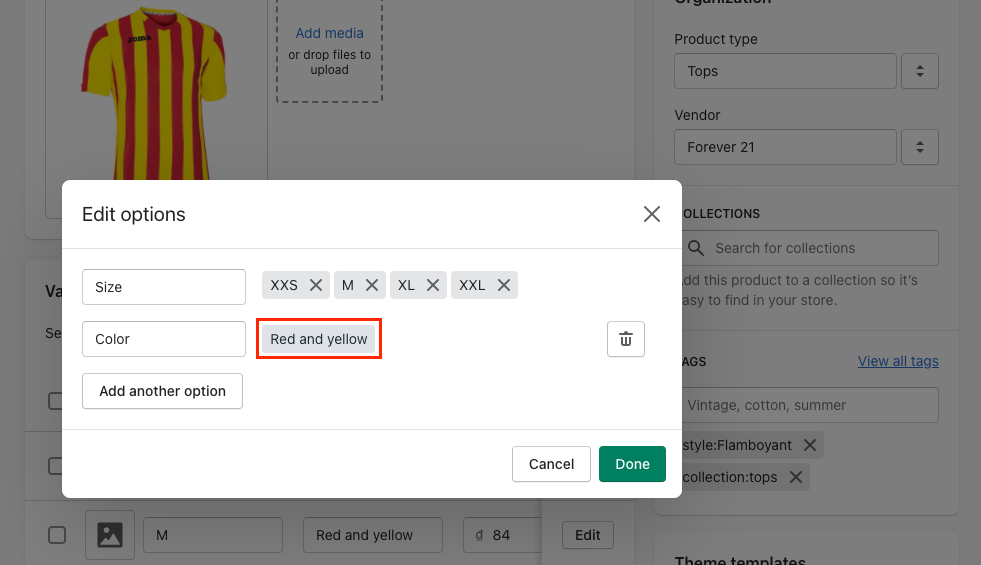Remove the collection:tops tag
Image resolution: width=981 pixels, height=565 pixels.
coord(795,477)
